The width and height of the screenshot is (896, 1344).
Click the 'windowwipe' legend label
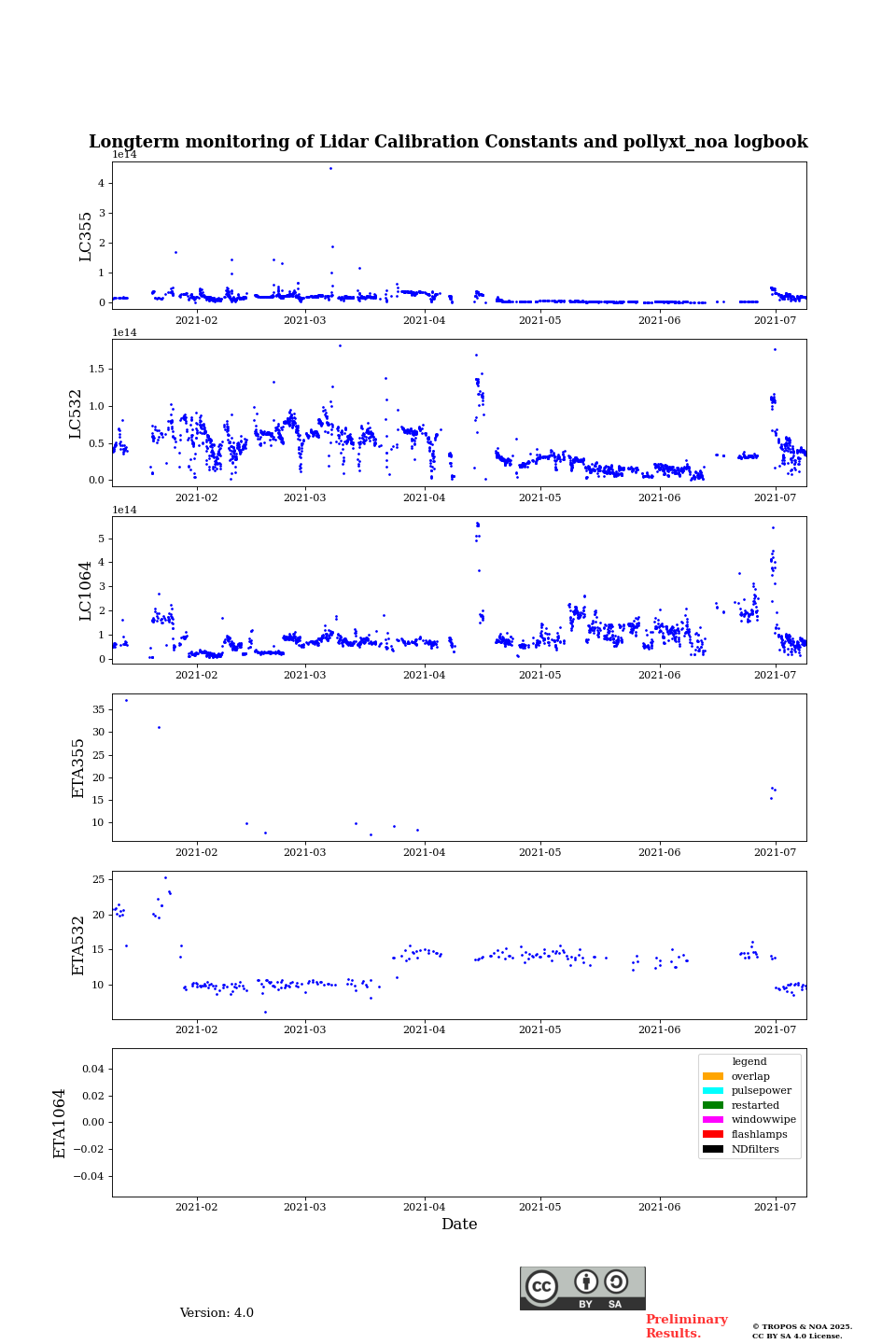763,1120
